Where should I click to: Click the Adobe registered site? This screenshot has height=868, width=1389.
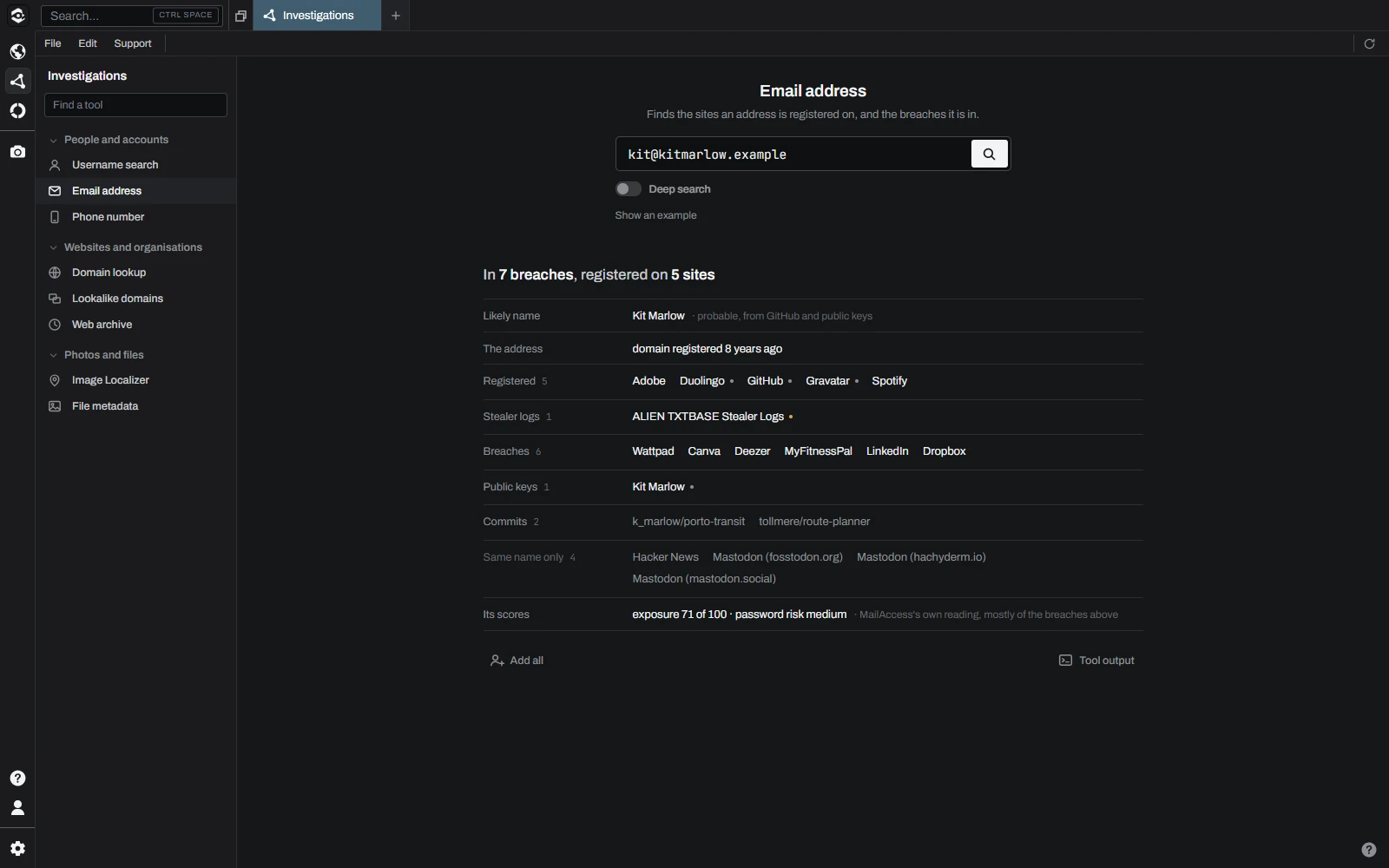tap(648, 381)
